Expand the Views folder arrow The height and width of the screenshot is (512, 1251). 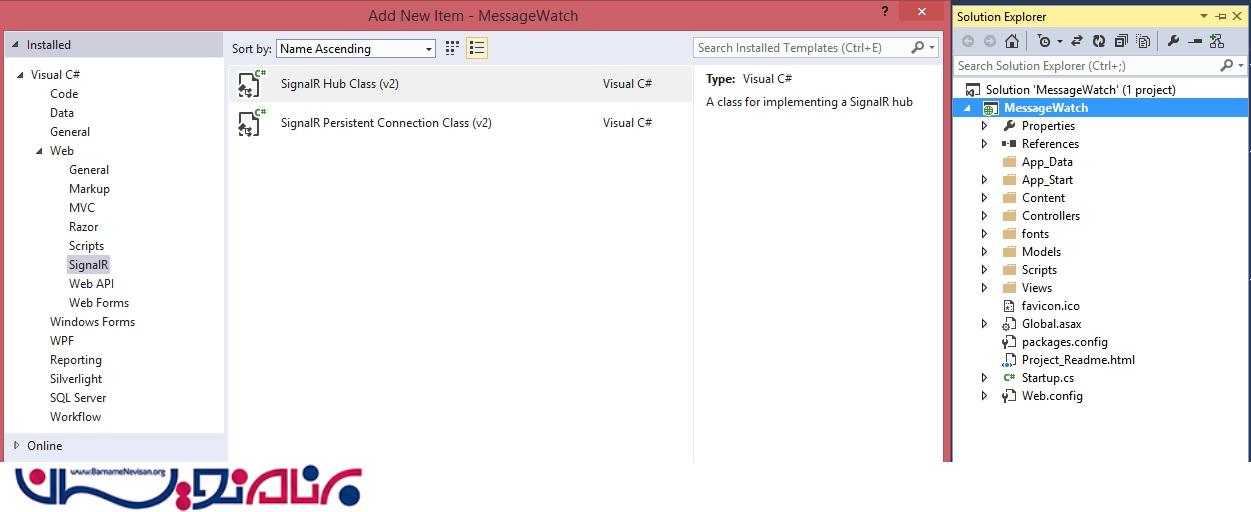984,288
